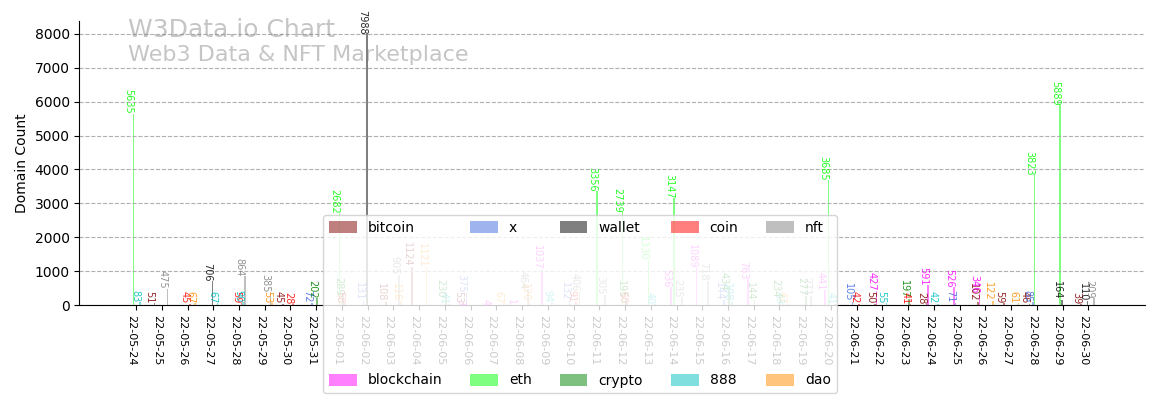1160x400 pixels.
Task: Click the W3Data.io Chart title
Action: [x=231, y=30]
